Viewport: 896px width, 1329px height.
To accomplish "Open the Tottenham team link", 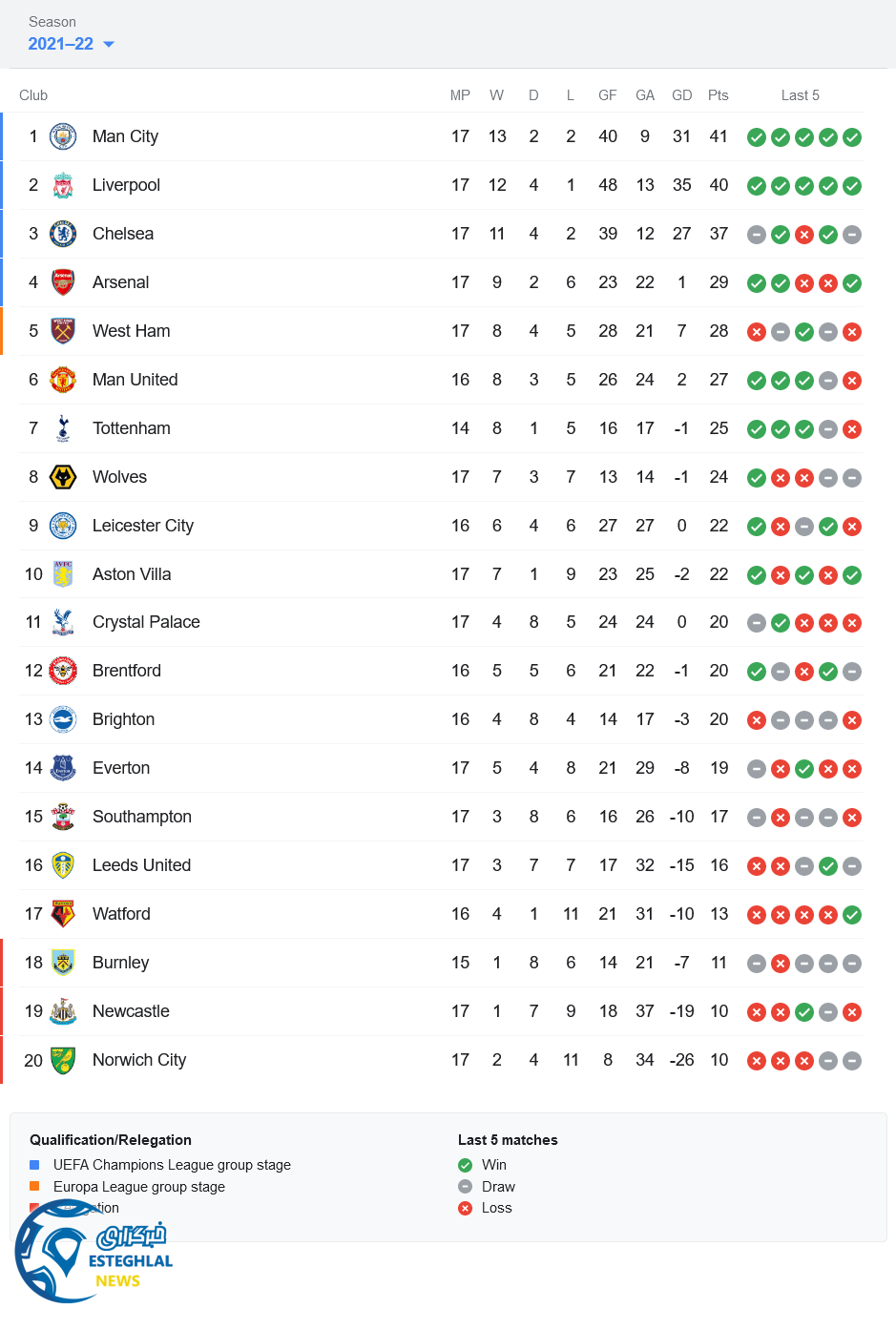I will click(131, 428).
